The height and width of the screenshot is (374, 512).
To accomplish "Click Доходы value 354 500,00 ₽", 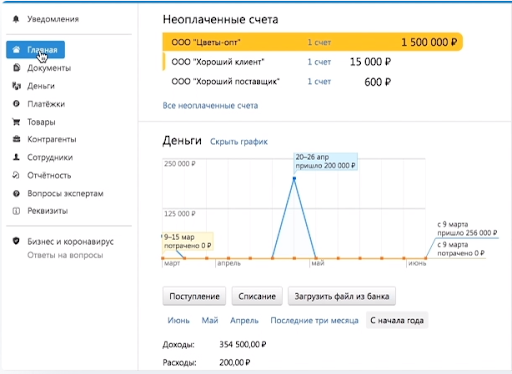I will [x=243, y=344].
